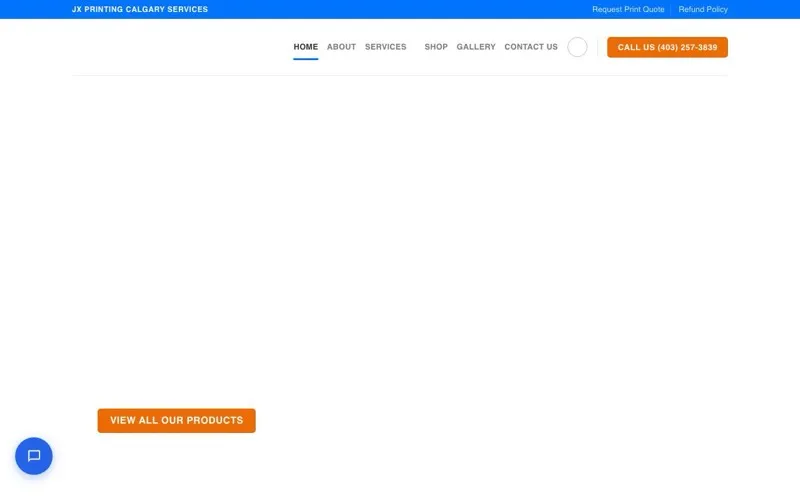Click the circular icon beside Contact Us
The height and width of the screenshot is (500, 800).
577,47
